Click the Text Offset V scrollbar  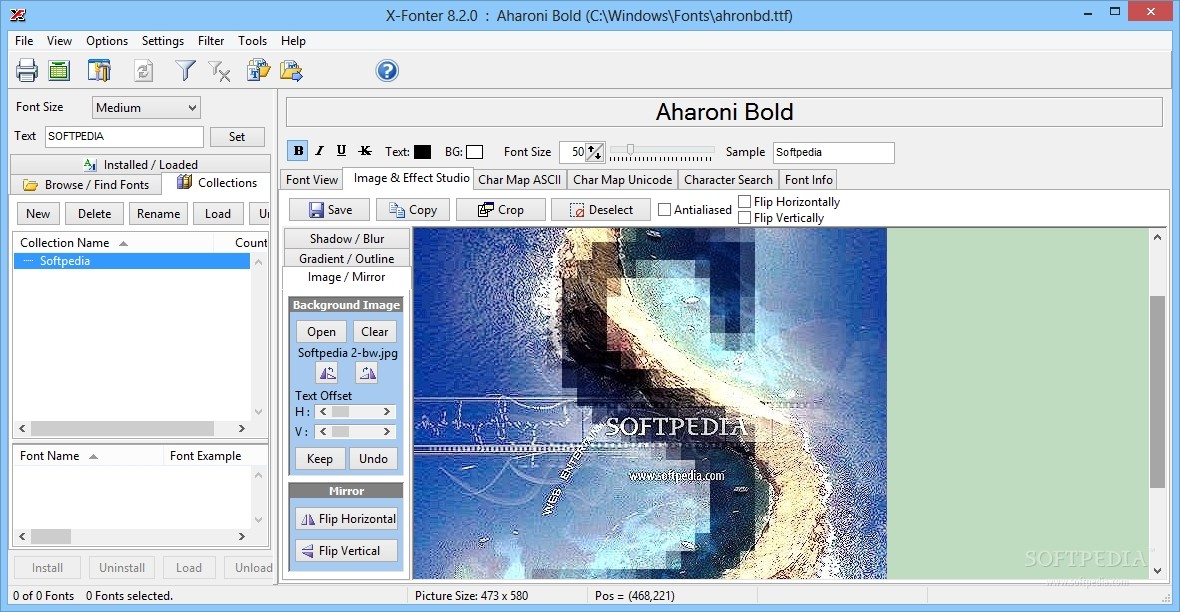pyautogui.click(x=355, y=431)
